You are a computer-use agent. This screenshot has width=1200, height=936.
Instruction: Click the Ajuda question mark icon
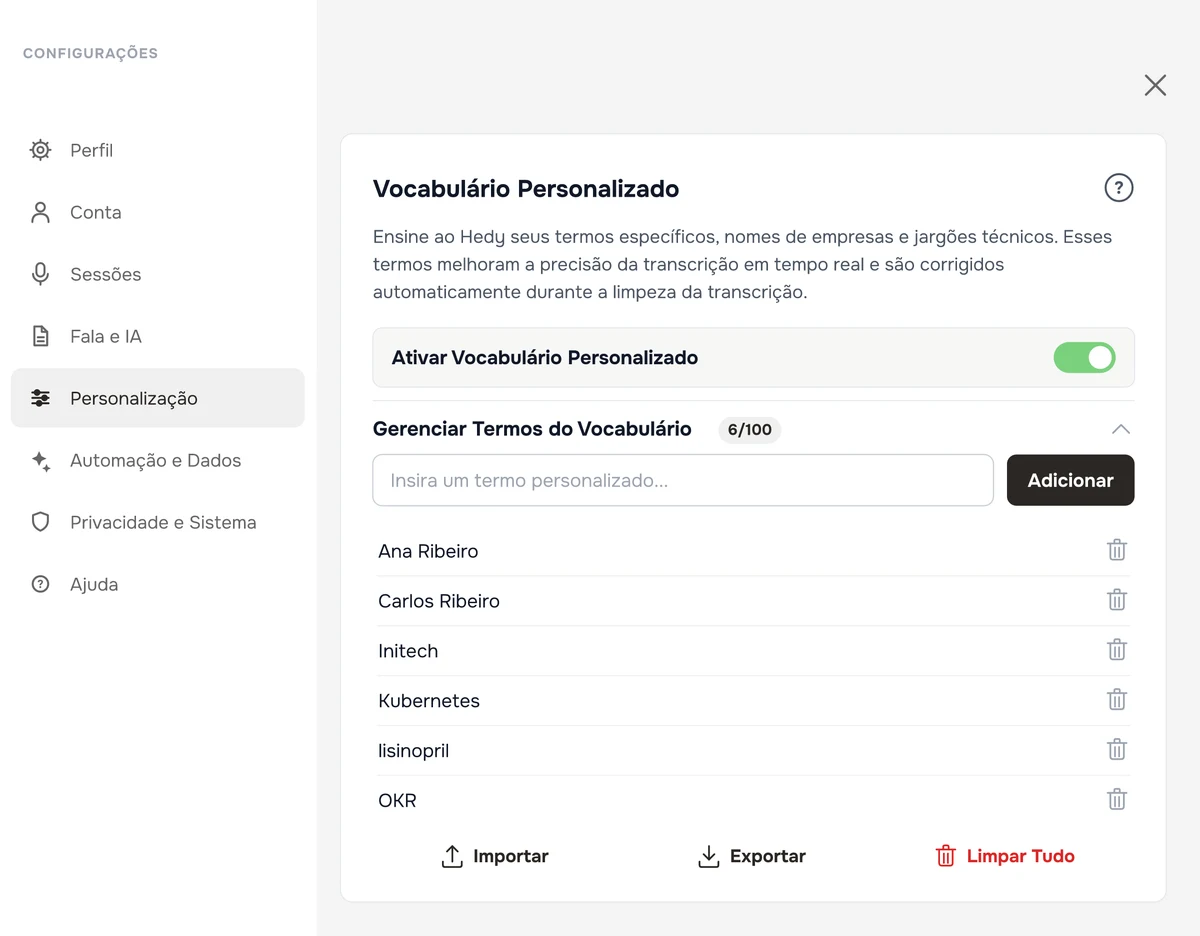[40, 584]
